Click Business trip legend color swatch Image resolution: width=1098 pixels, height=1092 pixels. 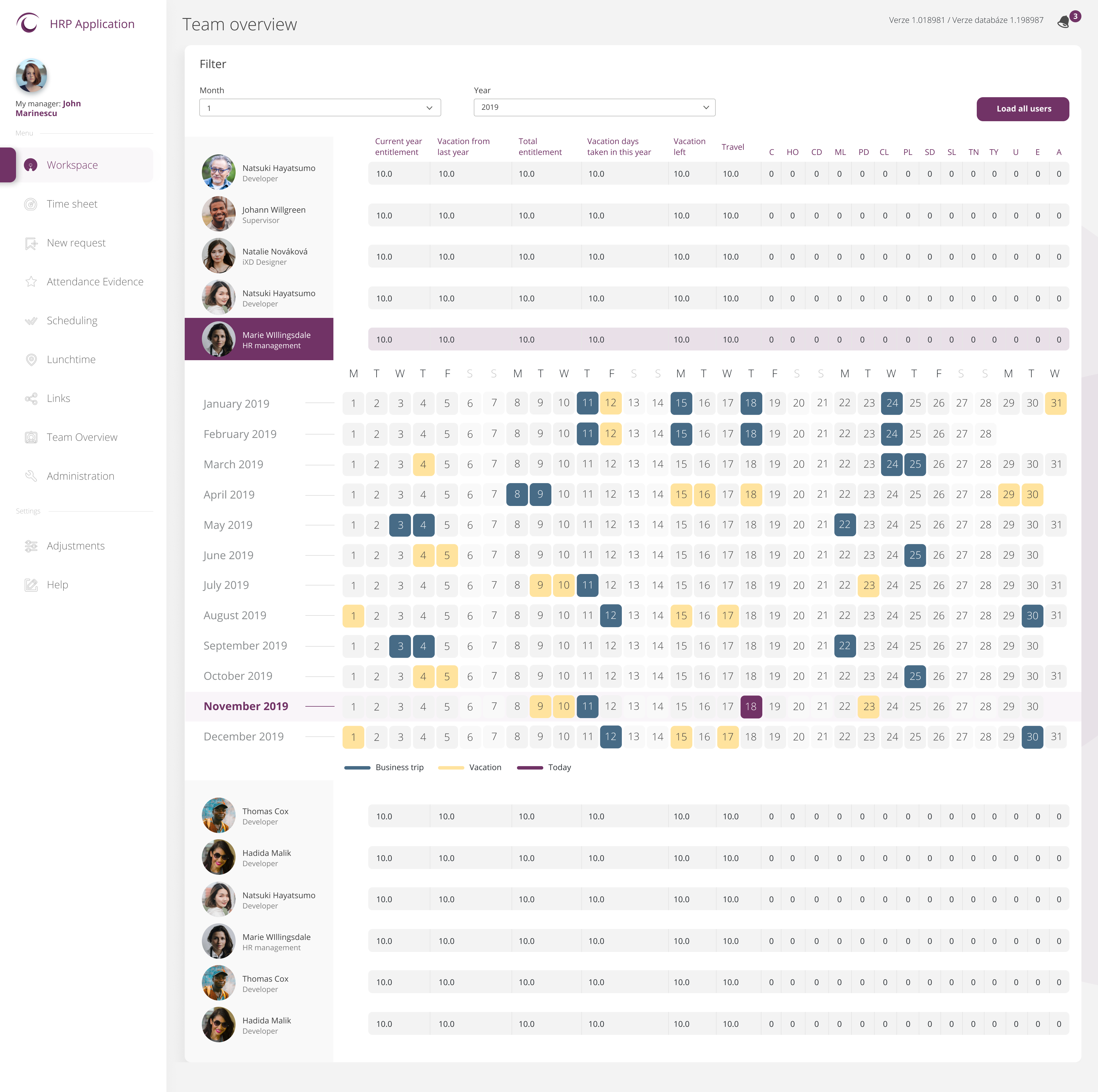357,768
